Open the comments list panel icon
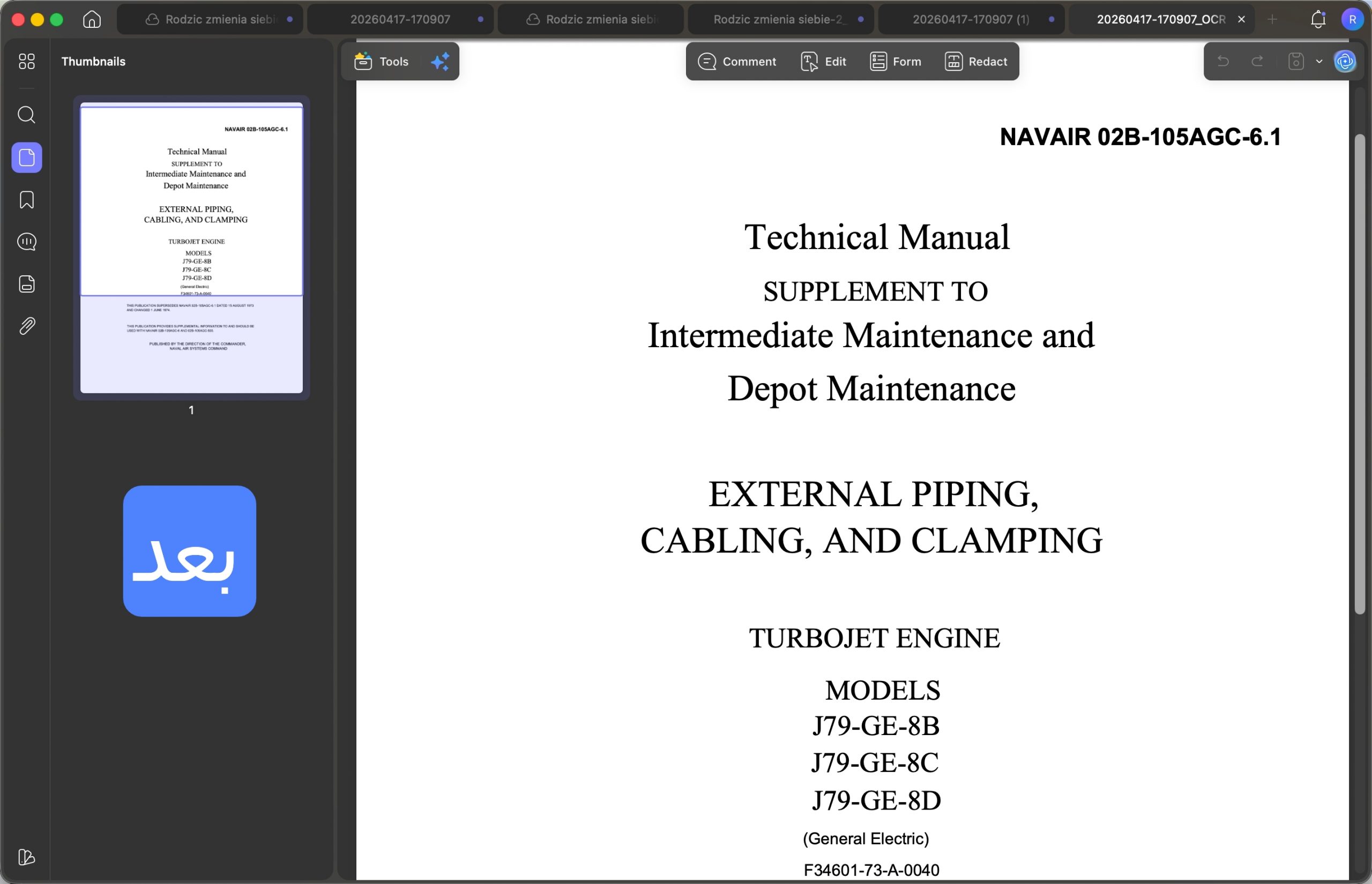The image size is (1372, 884). click(26, 242)
